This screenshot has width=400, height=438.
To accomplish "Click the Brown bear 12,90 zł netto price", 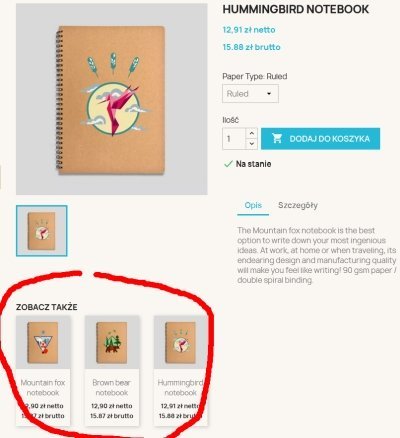I will (x=112, y=406).
